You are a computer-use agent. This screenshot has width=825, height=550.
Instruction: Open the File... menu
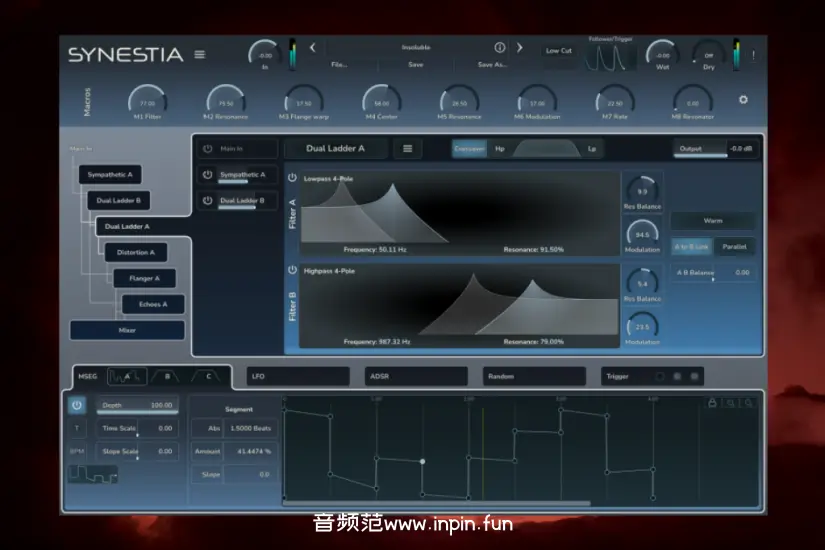pos(339,65)
